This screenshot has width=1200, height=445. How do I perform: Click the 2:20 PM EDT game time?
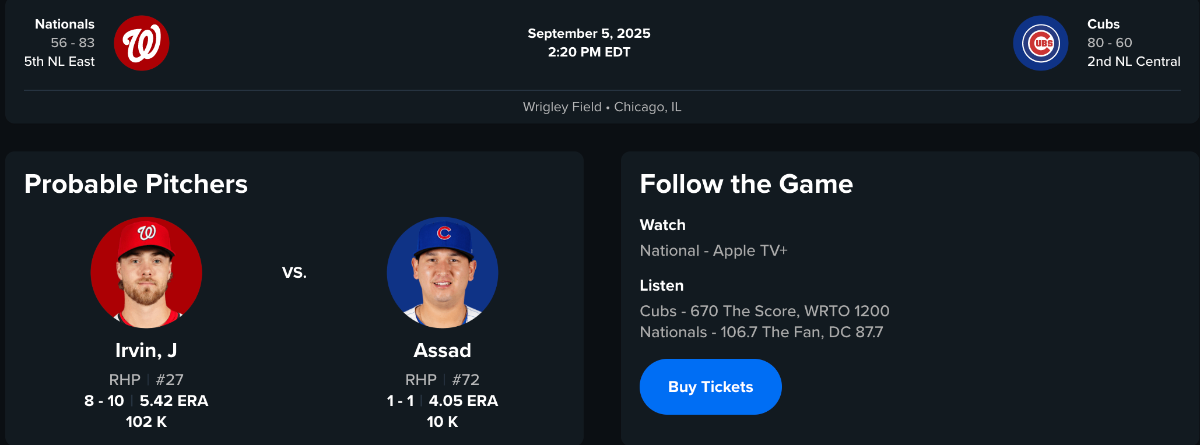589,52
